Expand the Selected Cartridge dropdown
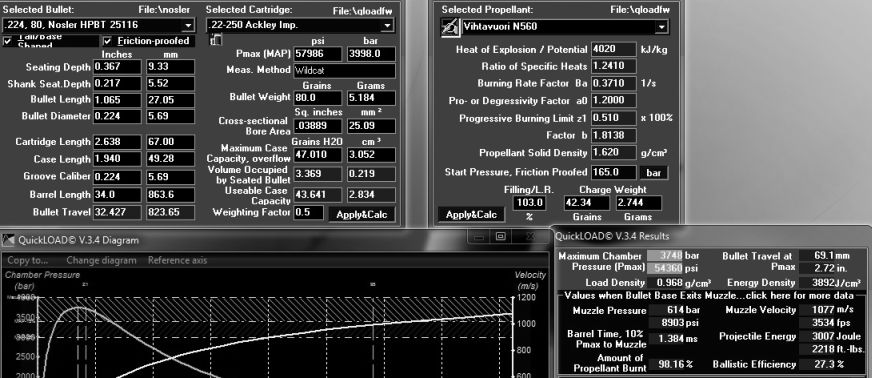 pyautogui.click(x=388, y=25)
